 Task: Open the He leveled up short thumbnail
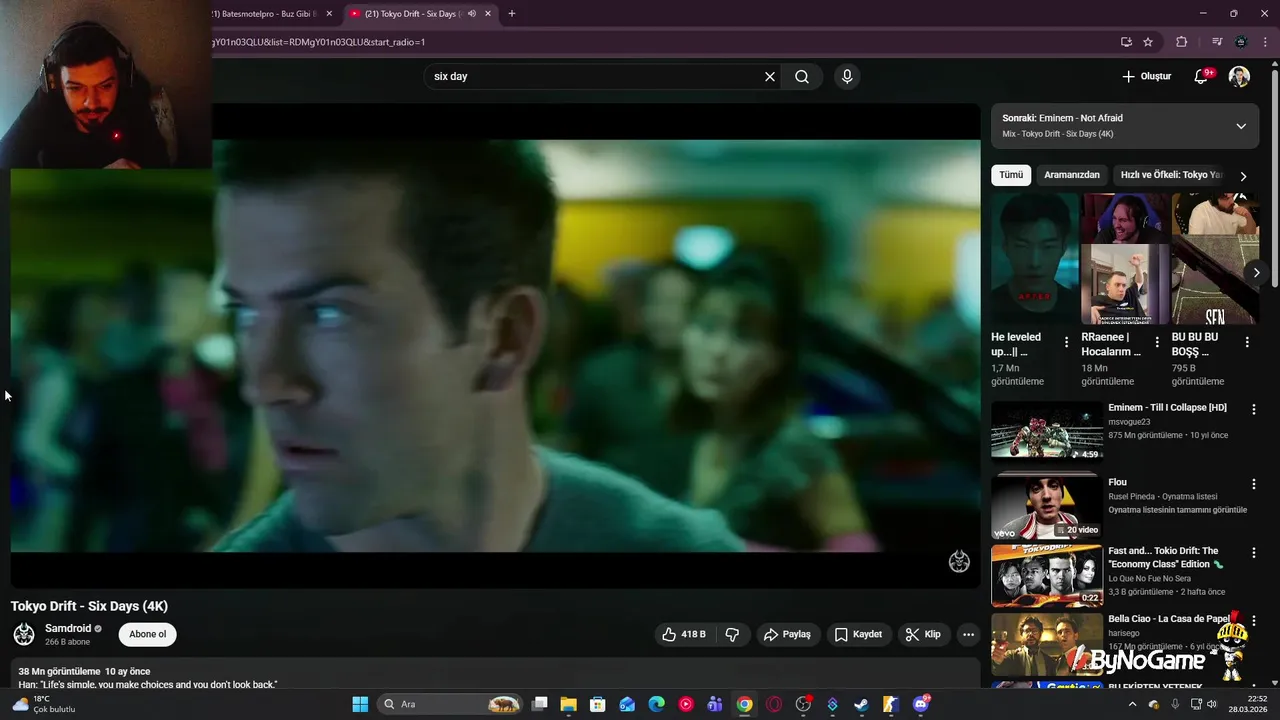click(x=1035, y=258)
